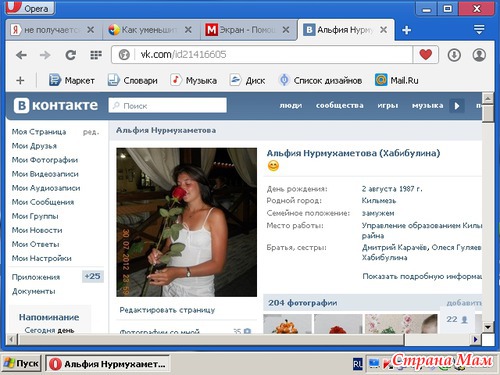Open the Список дизайнов bookmark
The height and width of the screenshot is (375, 500).
(320, 80)
